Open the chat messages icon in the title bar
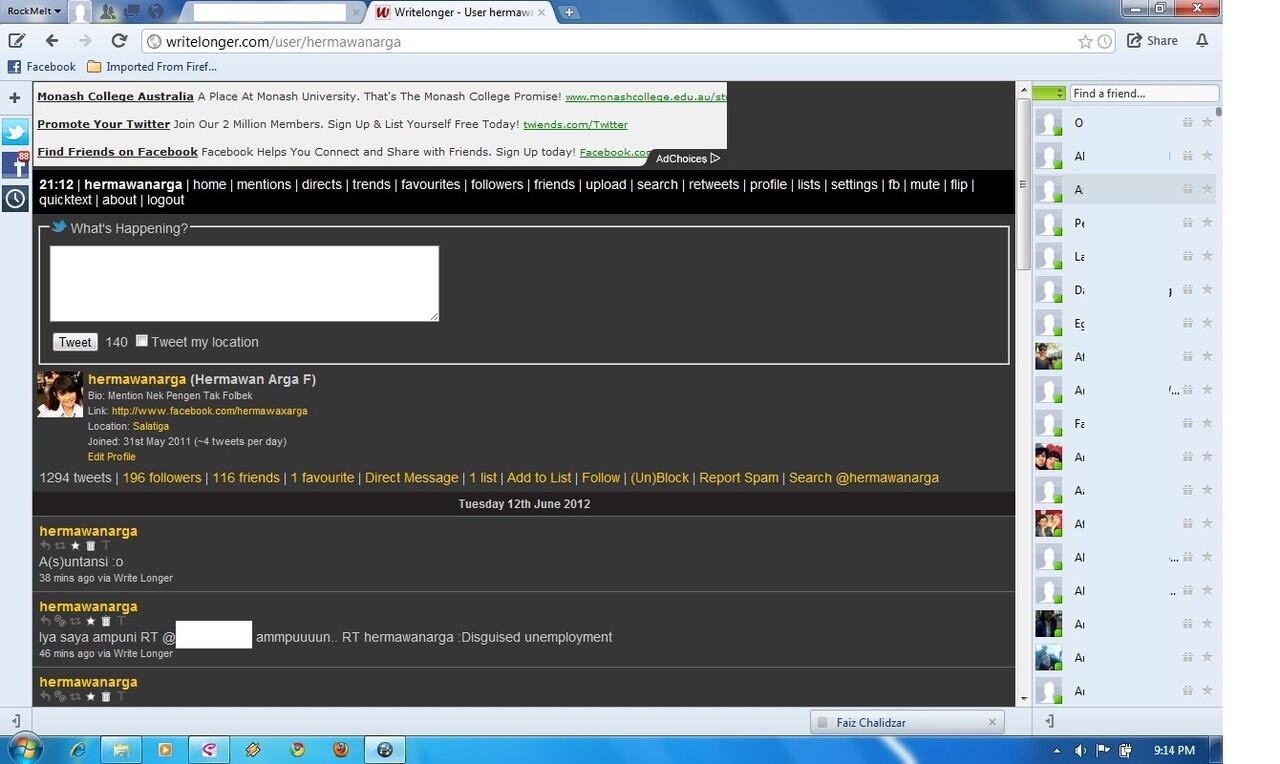The width and height of the screenshot is (1280, 764). (x=131, y=12)
